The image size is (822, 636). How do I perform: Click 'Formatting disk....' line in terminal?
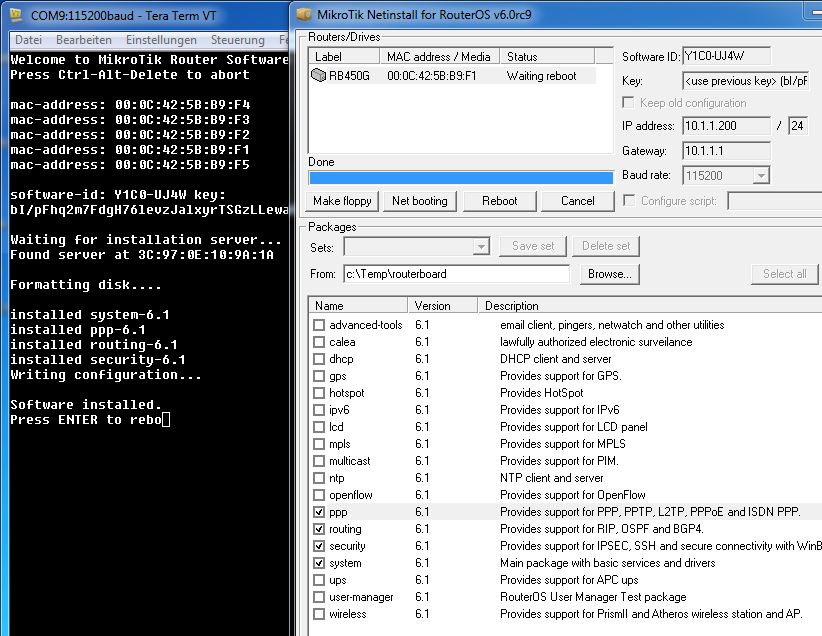tap(86, 285)
